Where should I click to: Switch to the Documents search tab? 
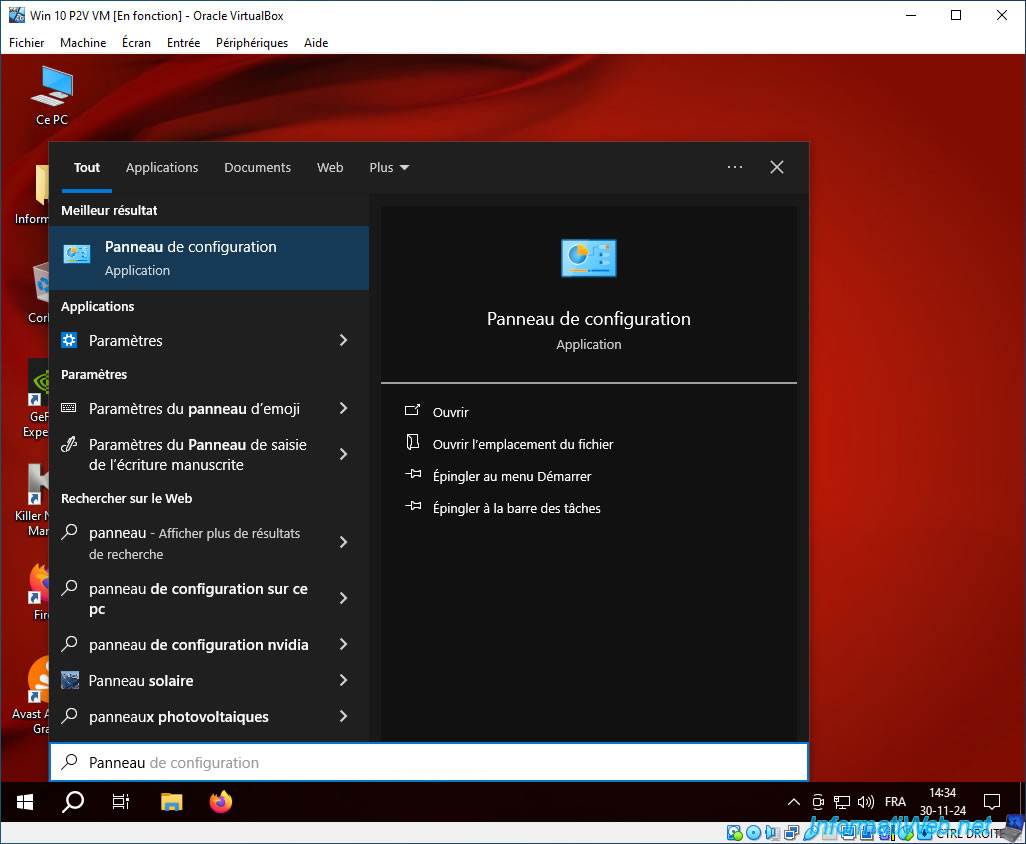(x=257, y=167)
